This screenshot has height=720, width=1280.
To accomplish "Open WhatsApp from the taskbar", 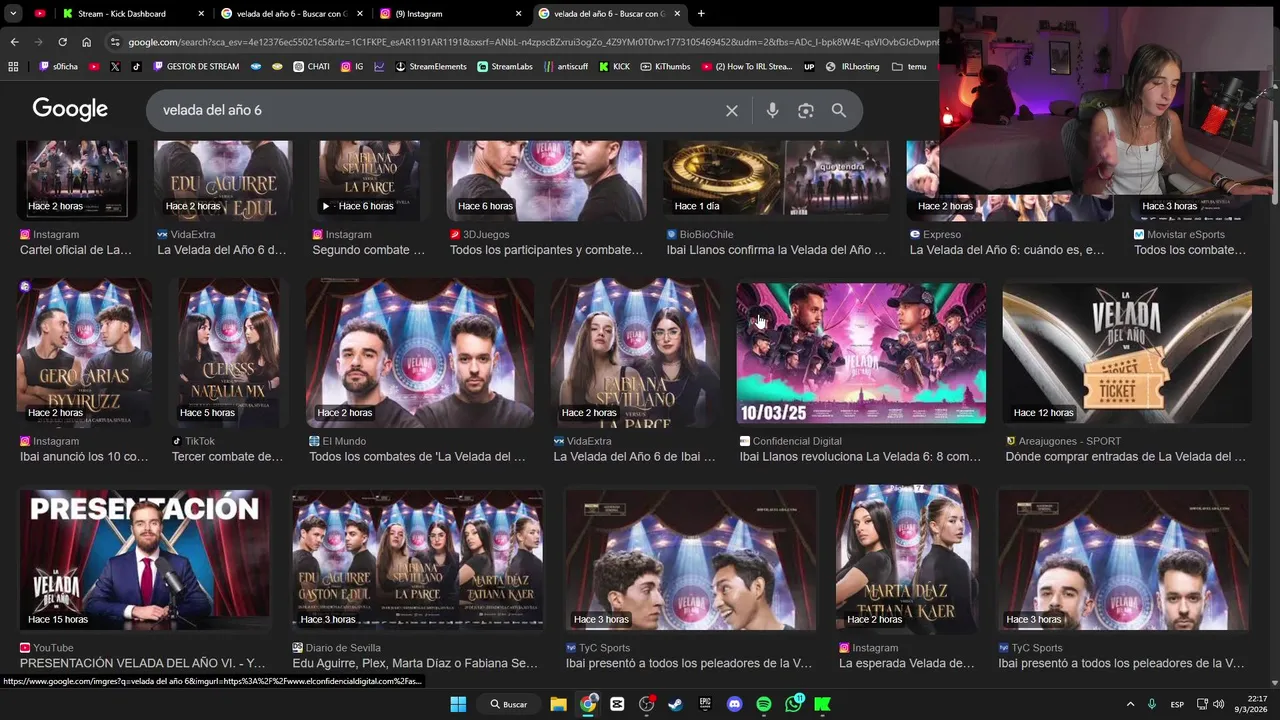I will pos(794,704).
